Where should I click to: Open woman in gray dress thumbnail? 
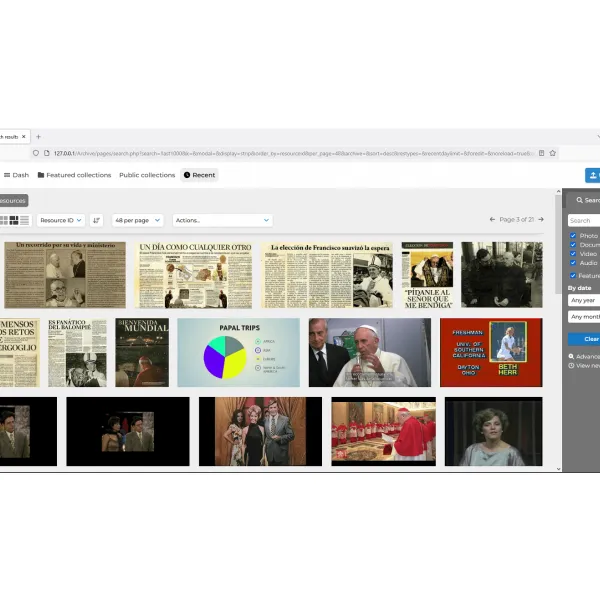coord(494,431)
